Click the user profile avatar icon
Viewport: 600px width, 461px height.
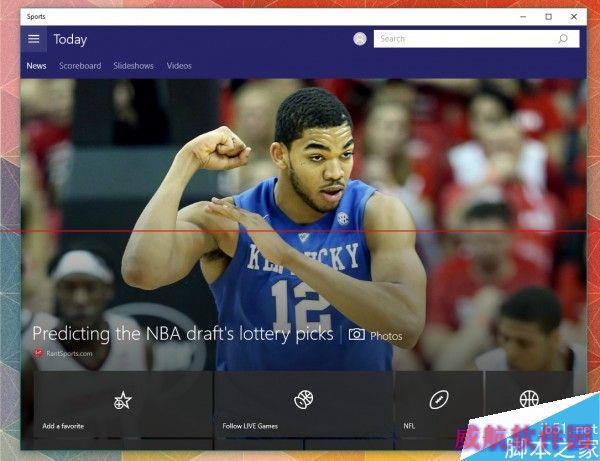[x=360, y=39]
